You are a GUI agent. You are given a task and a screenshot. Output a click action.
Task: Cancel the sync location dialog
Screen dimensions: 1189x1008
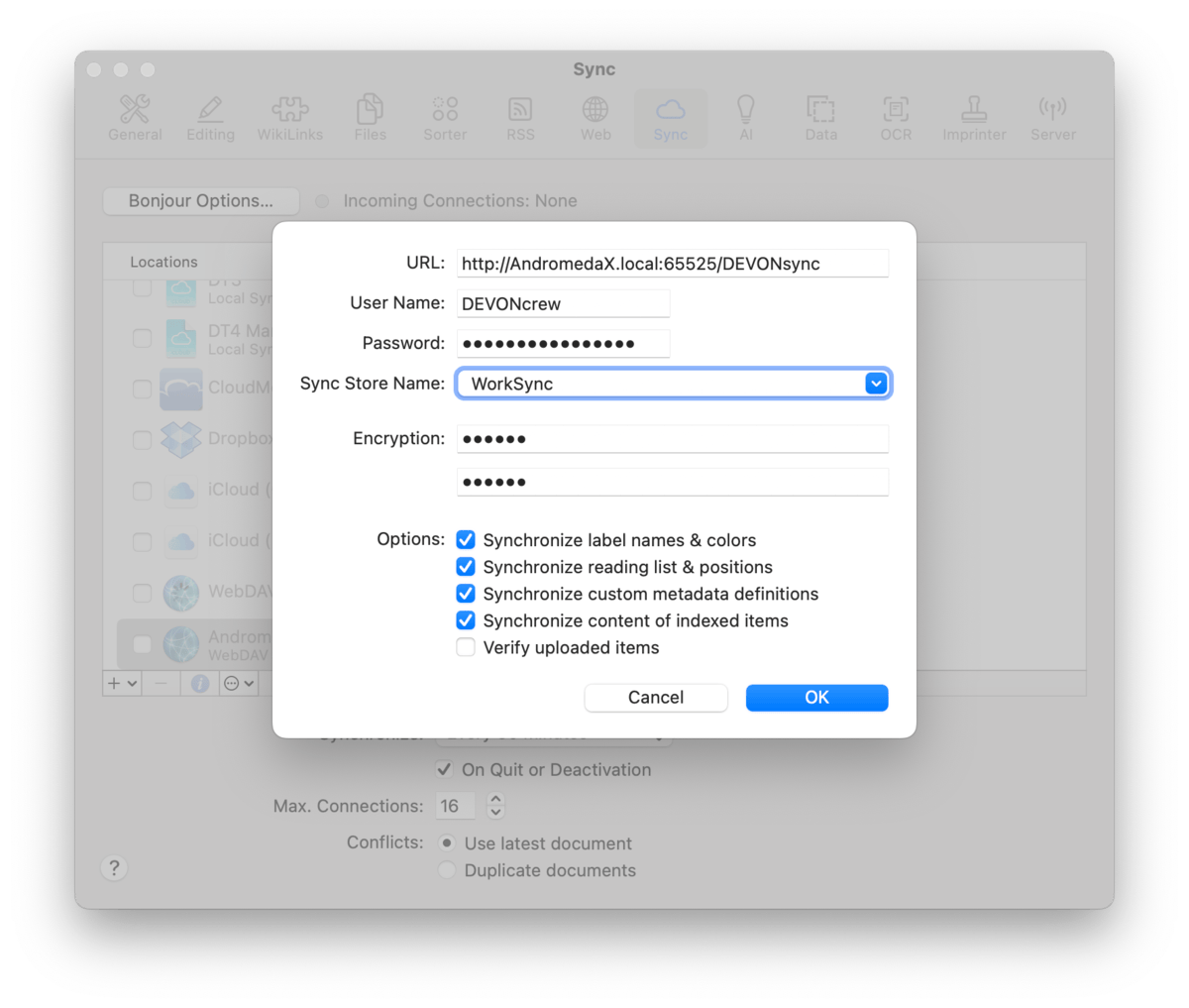[x=656, y=698]
